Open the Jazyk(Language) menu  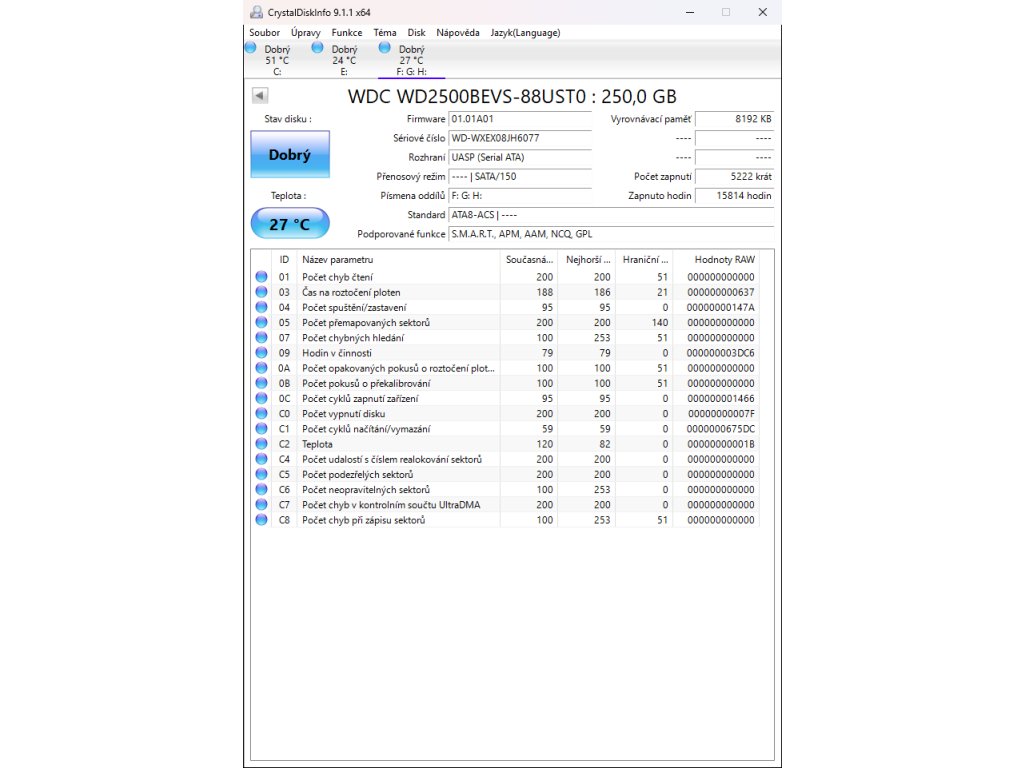525,33
